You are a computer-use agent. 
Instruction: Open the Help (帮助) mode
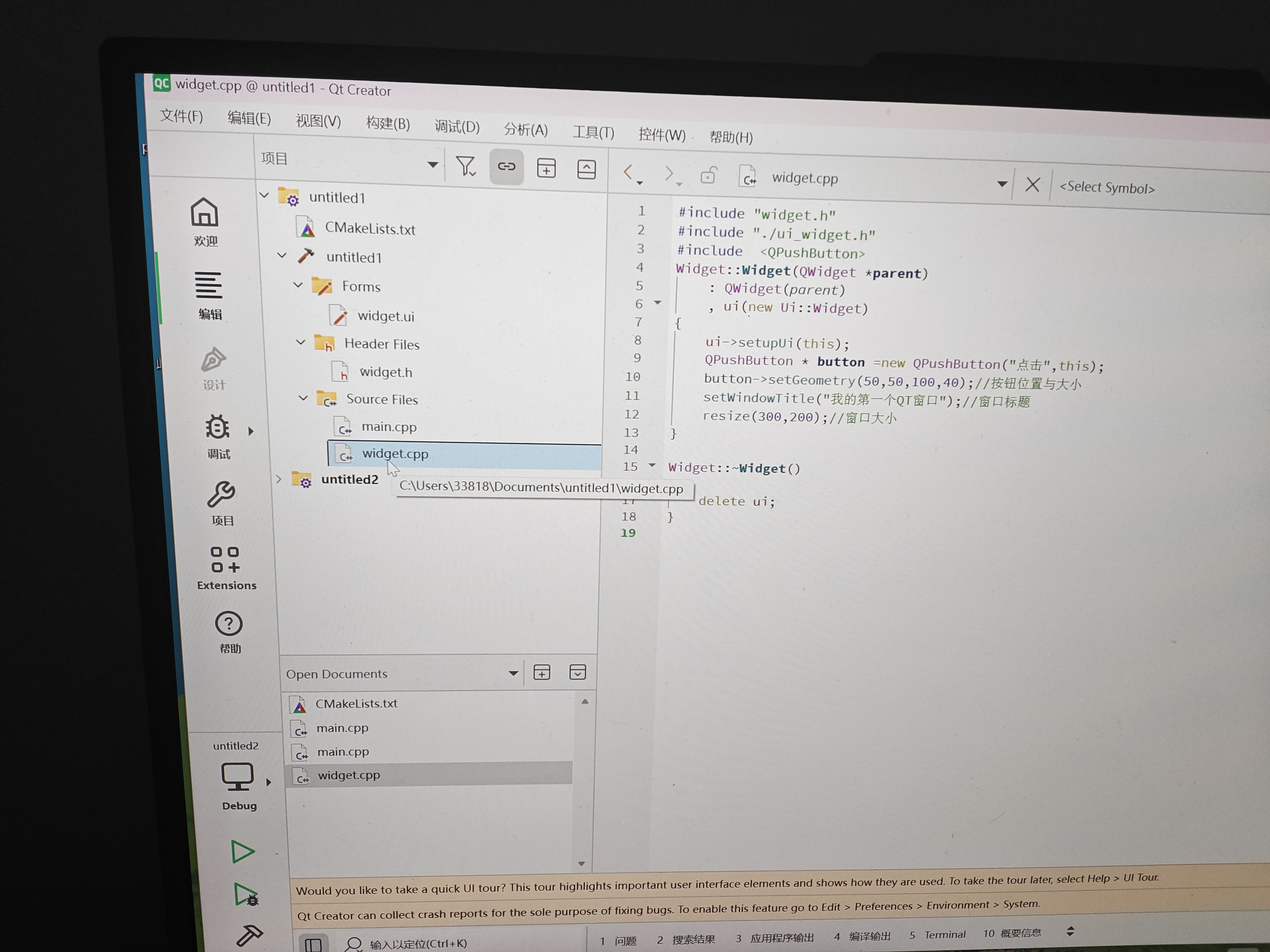tap(230, 632)
